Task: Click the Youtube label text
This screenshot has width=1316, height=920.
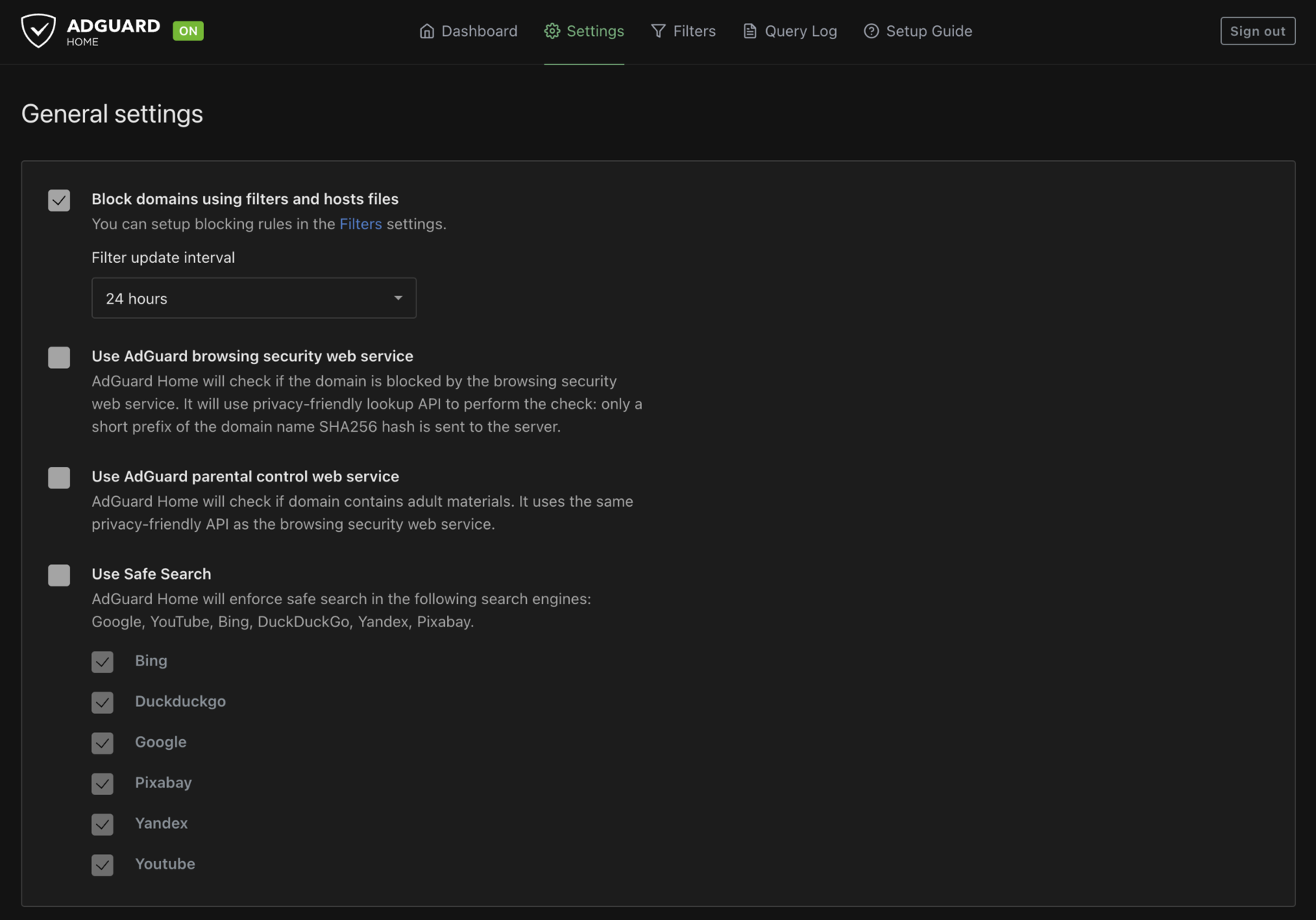Action: tap(165, 864)
